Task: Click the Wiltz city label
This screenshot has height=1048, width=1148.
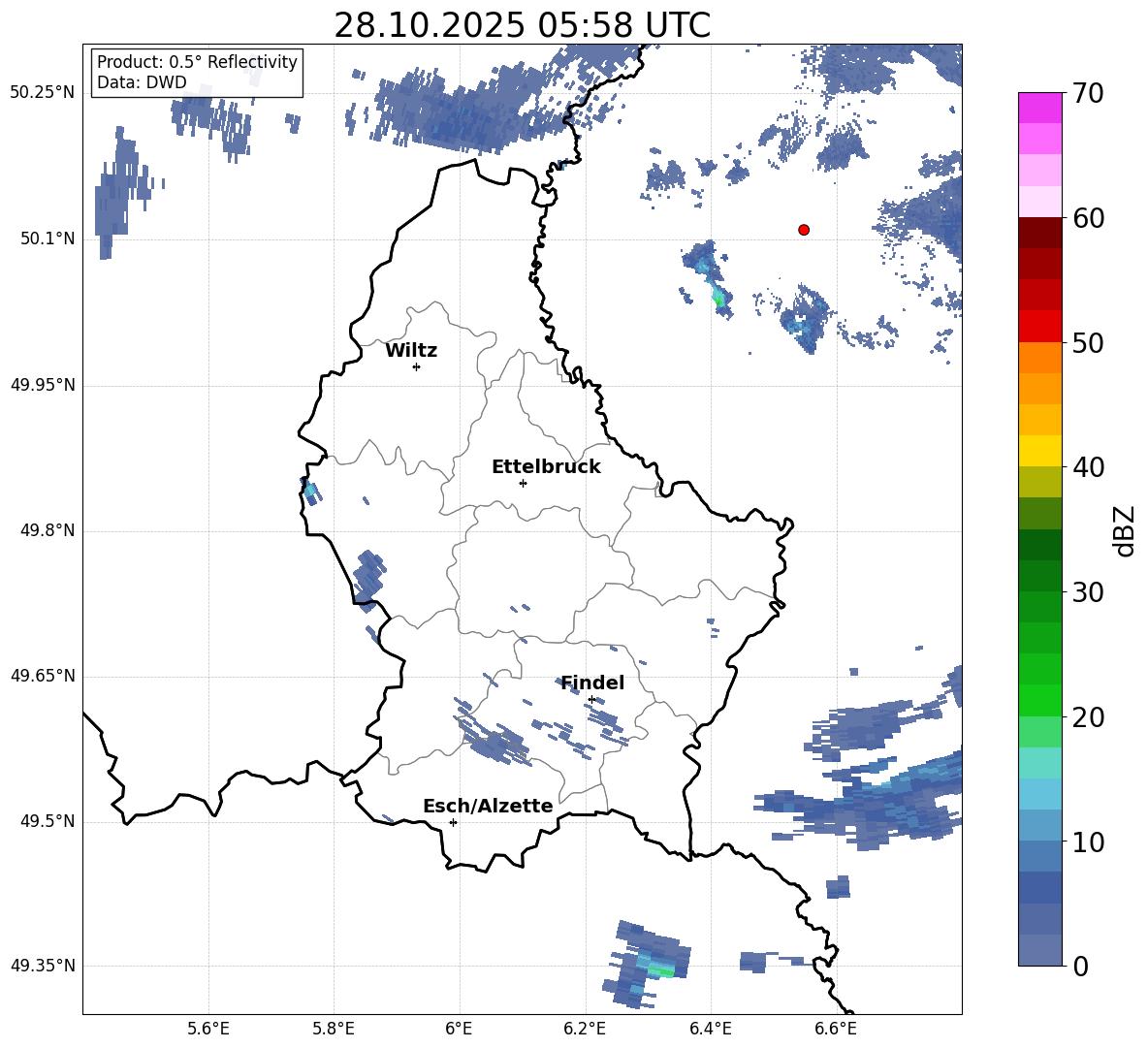Action: click(x=411, y=351)
